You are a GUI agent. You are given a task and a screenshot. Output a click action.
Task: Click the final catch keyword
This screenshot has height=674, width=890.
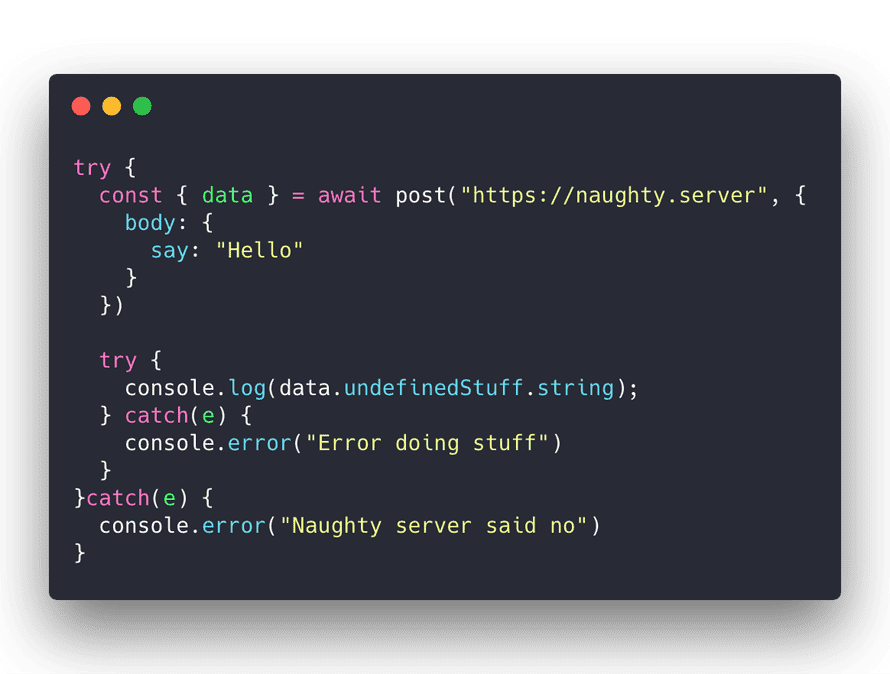118,498
